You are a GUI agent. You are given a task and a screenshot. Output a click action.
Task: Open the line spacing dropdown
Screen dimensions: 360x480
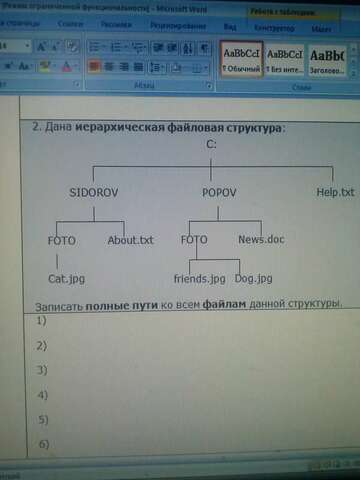157,67
